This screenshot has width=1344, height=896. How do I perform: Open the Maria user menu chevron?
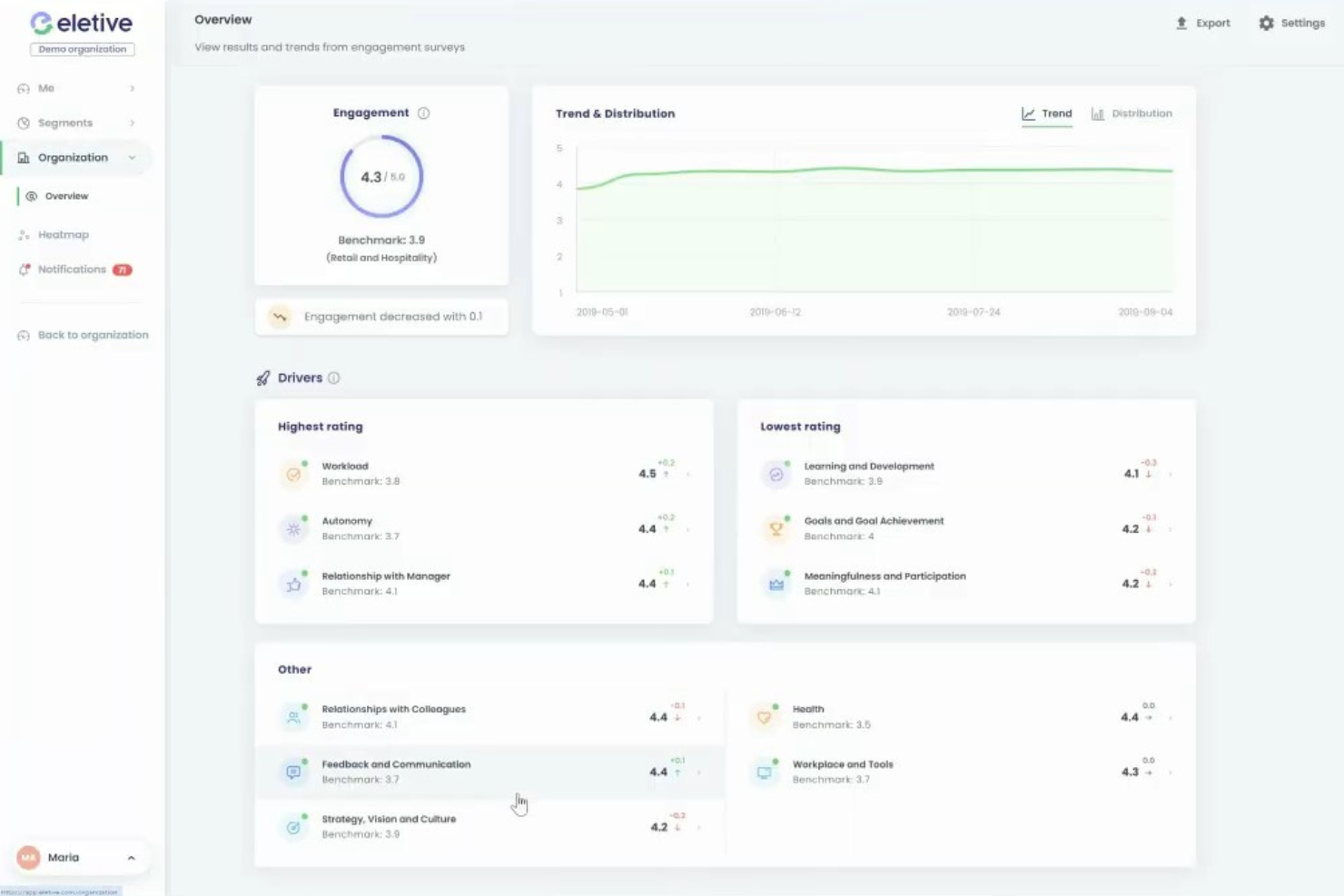coord(132,858)
